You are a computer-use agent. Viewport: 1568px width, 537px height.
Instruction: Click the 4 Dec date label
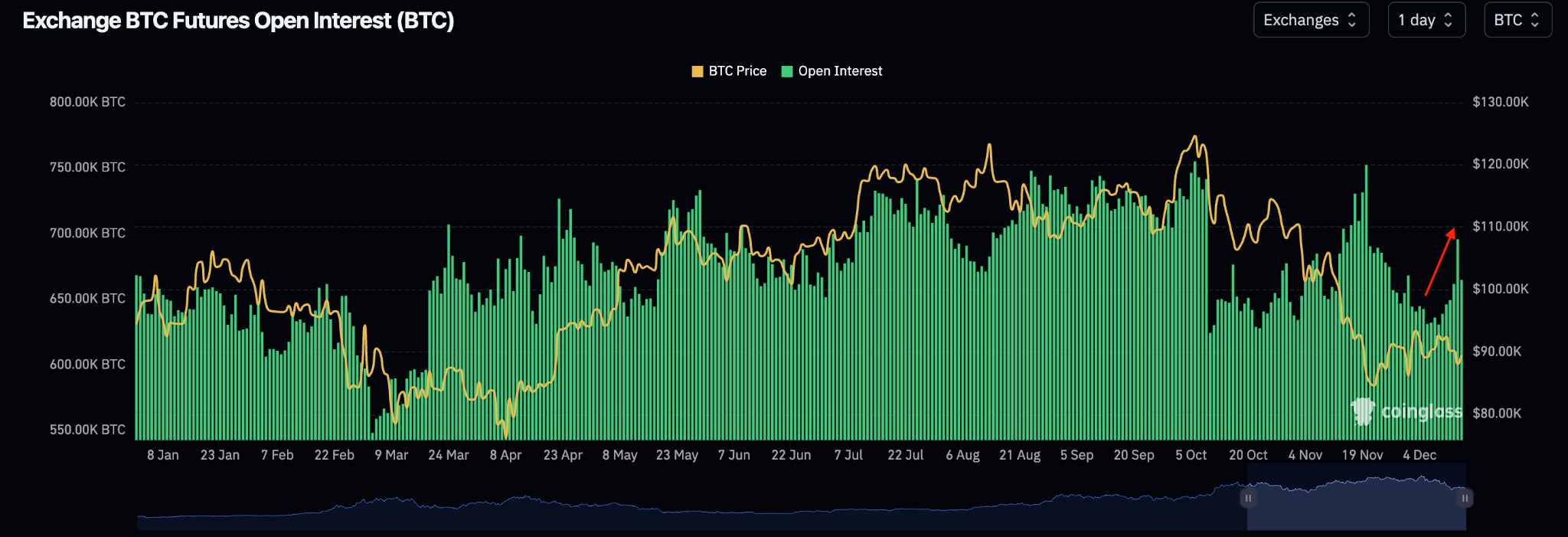coord(1419,455)
